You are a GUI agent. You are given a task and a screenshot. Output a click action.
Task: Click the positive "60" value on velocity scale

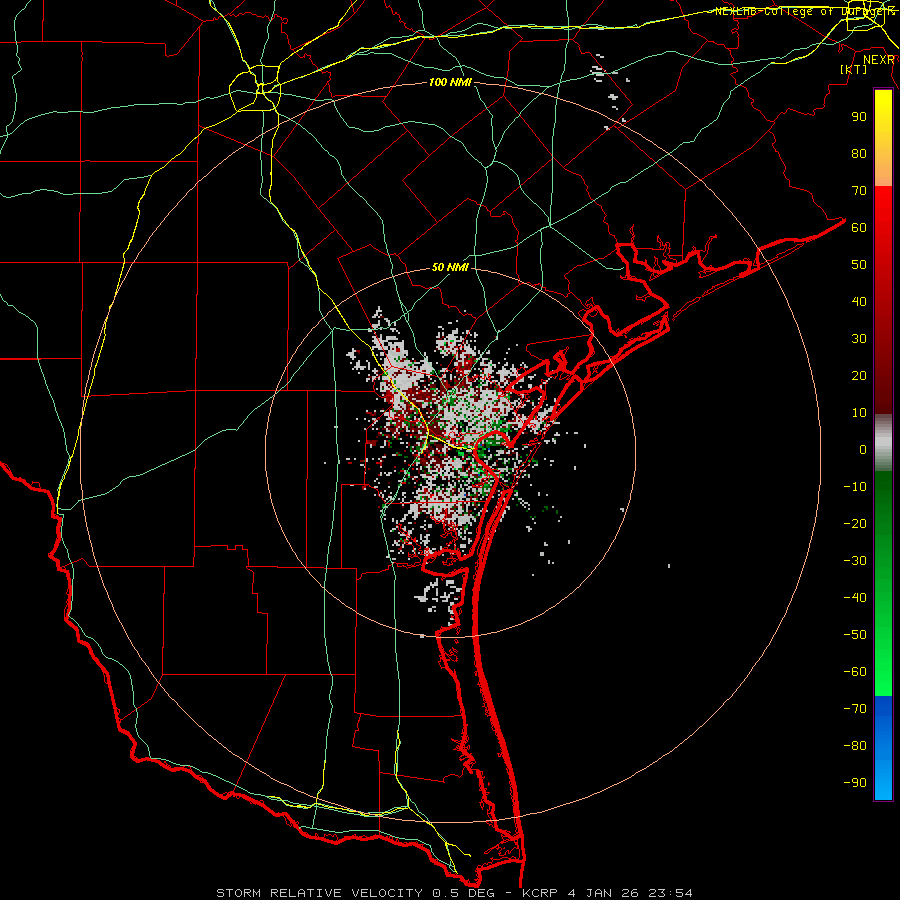point(859,227)
